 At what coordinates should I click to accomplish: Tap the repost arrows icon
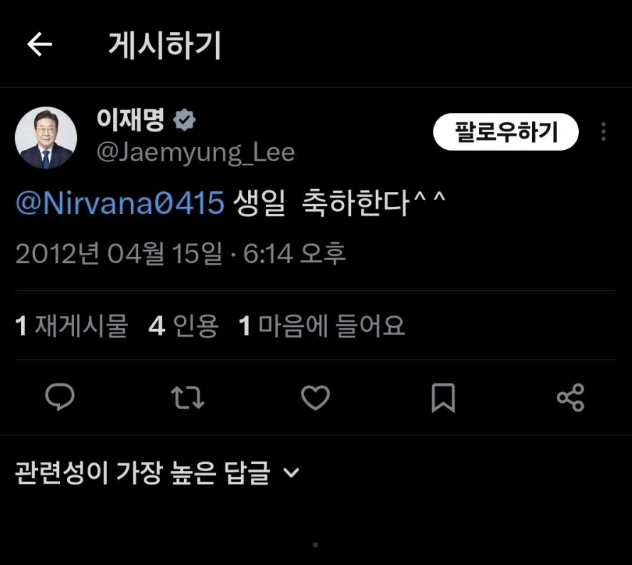tap(188, 399)
